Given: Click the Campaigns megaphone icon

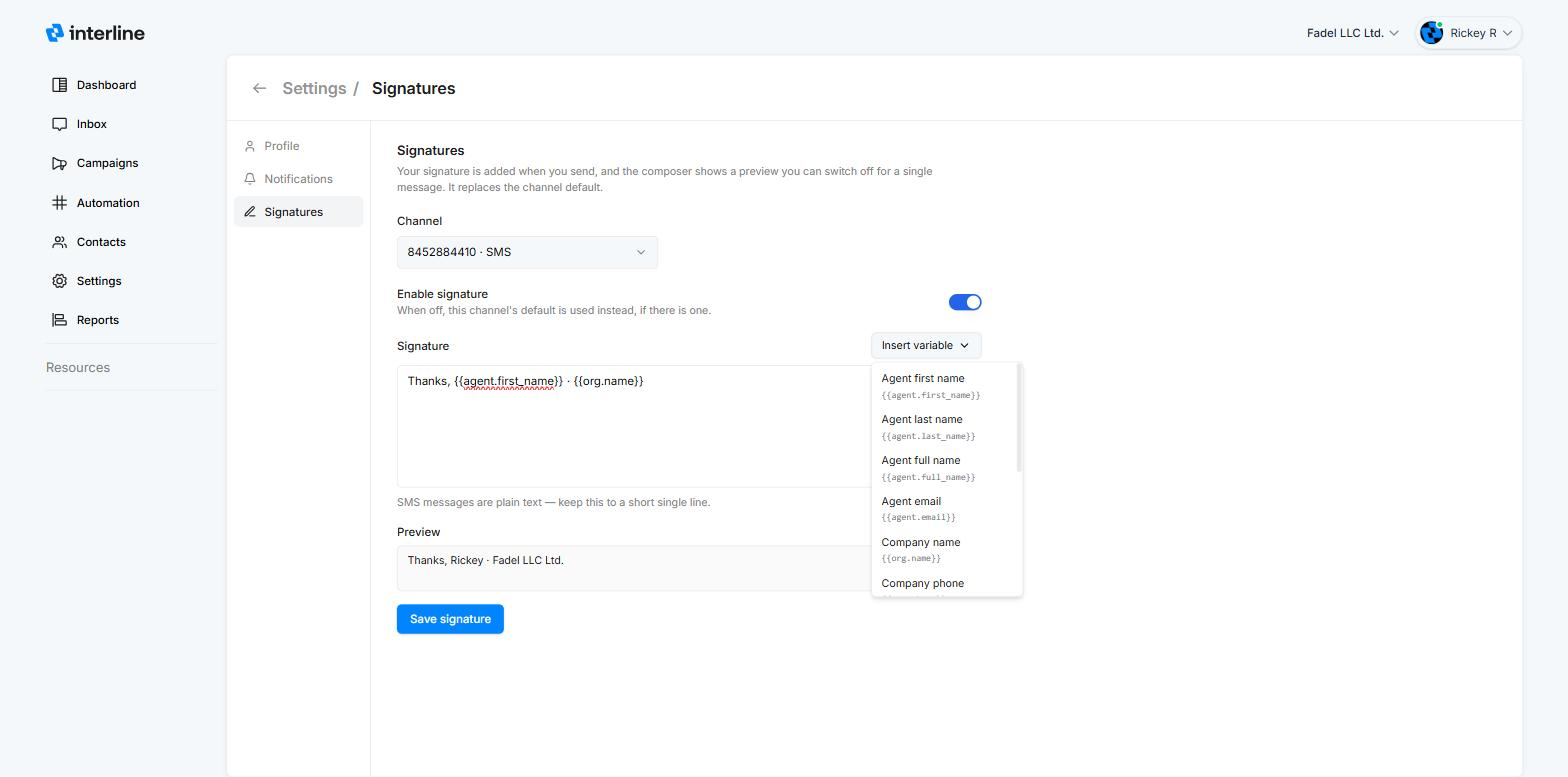Looking at the screenshot, I should (60, 163).
